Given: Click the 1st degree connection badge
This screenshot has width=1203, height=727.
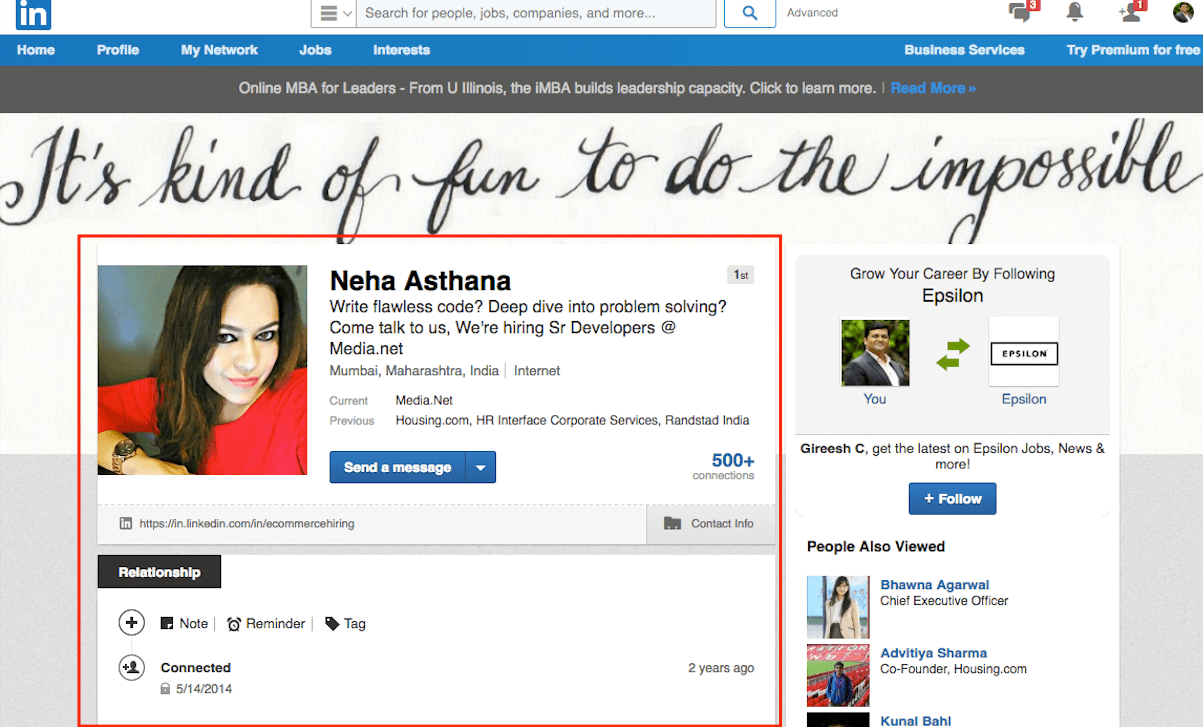Looking at the screenshot, I should 740,275.
